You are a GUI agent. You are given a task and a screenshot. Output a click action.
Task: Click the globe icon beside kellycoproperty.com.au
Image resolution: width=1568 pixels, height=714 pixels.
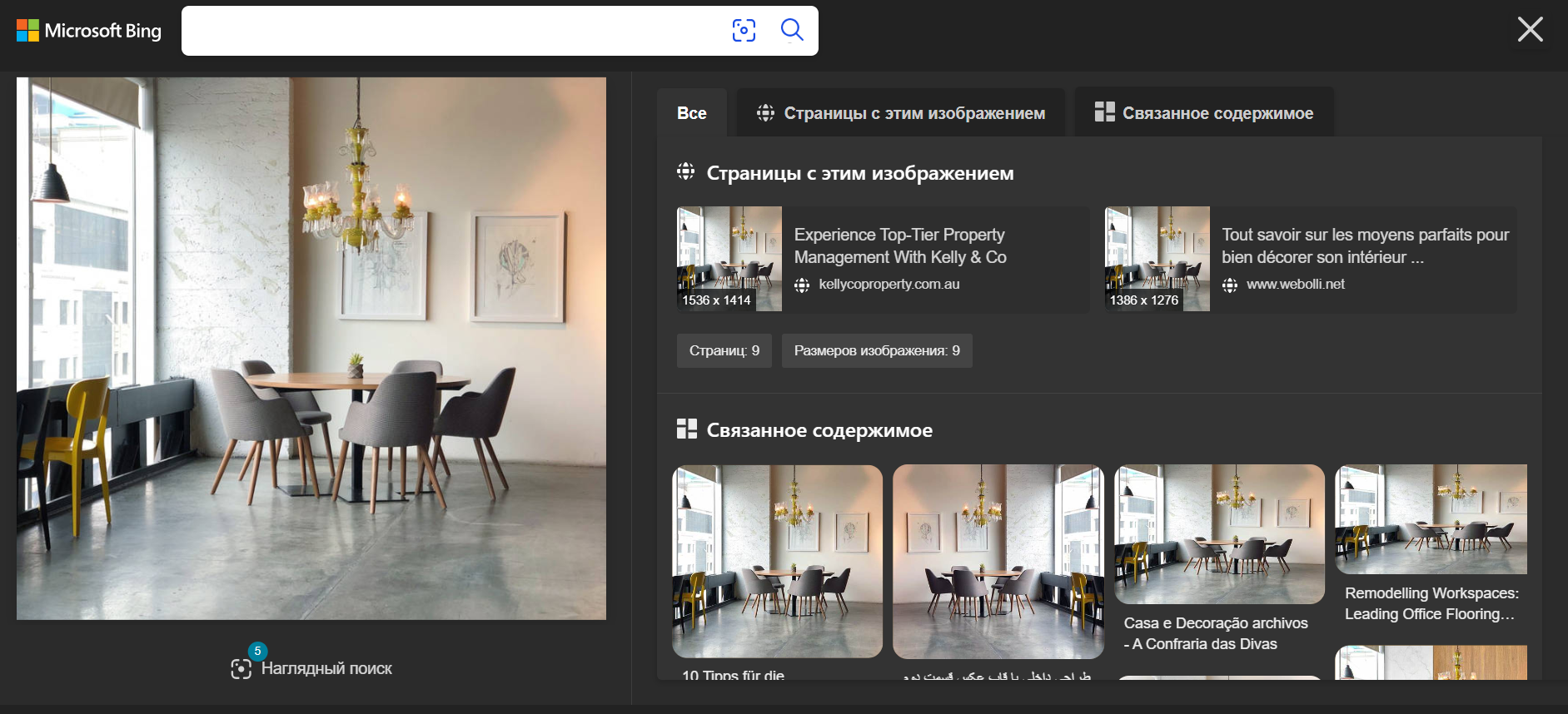[802, 285]
